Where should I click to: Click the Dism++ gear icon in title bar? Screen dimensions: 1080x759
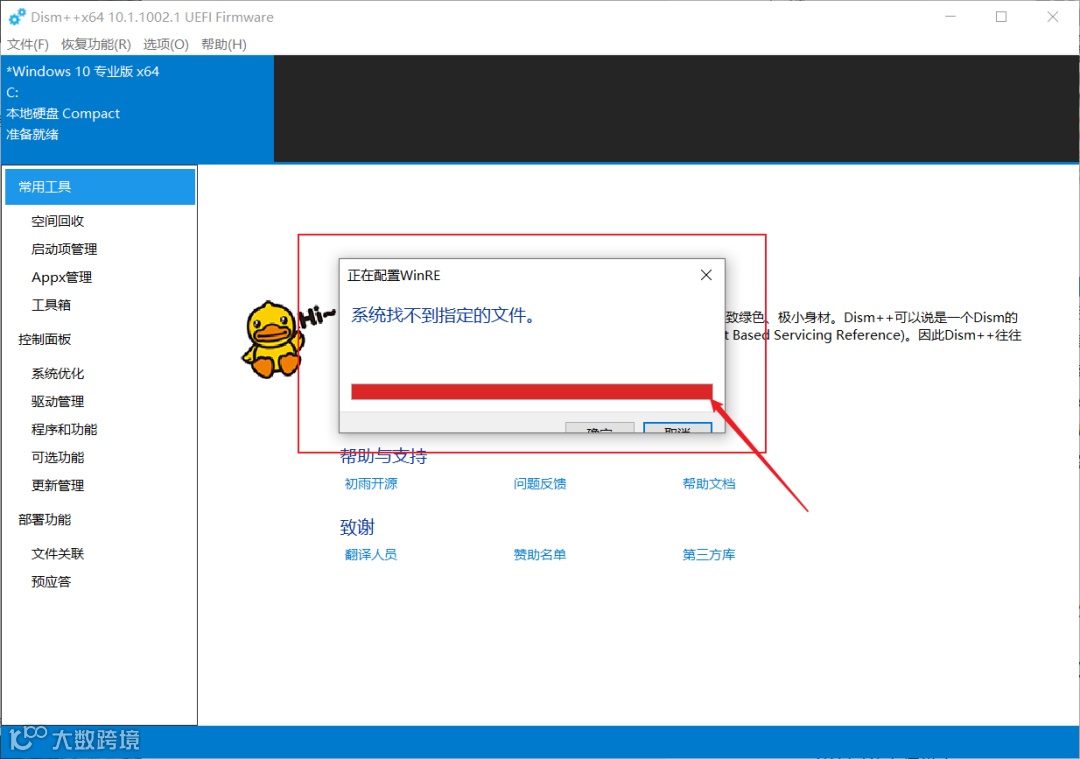coord(17,17)
